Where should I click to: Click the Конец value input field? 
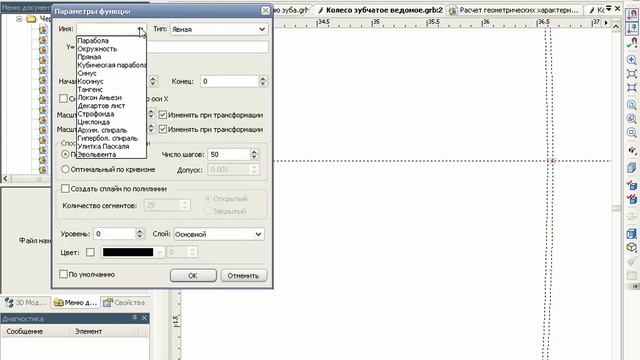pyautogui.click(x=229, y=81)
